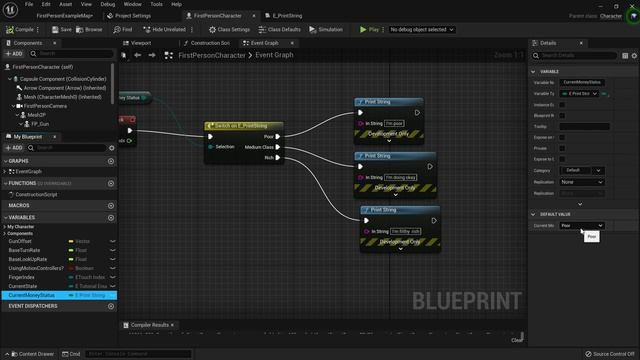Toggle the Instance Editable checkbox
The width and height of the screenshot is (640, 360).
tap(562, 104)
